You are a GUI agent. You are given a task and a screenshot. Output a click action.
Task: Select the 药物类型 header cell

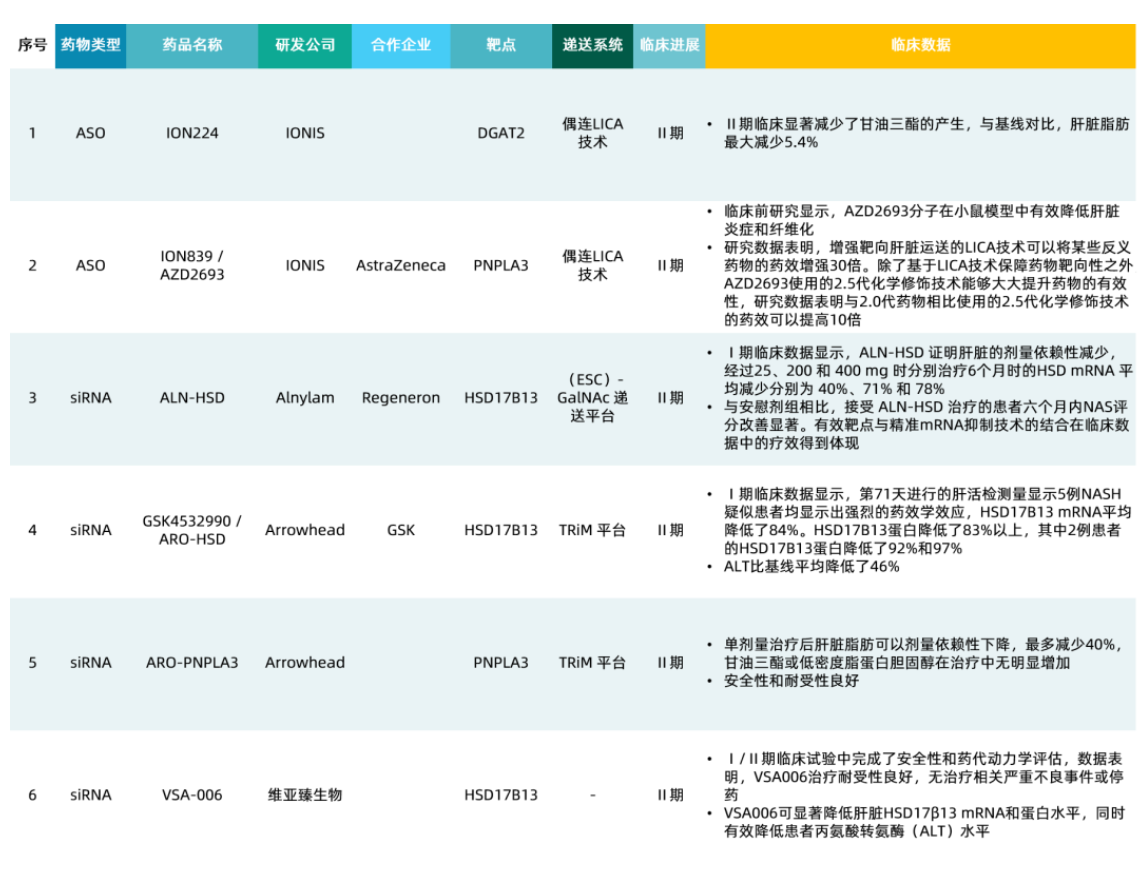coord(90,45)
